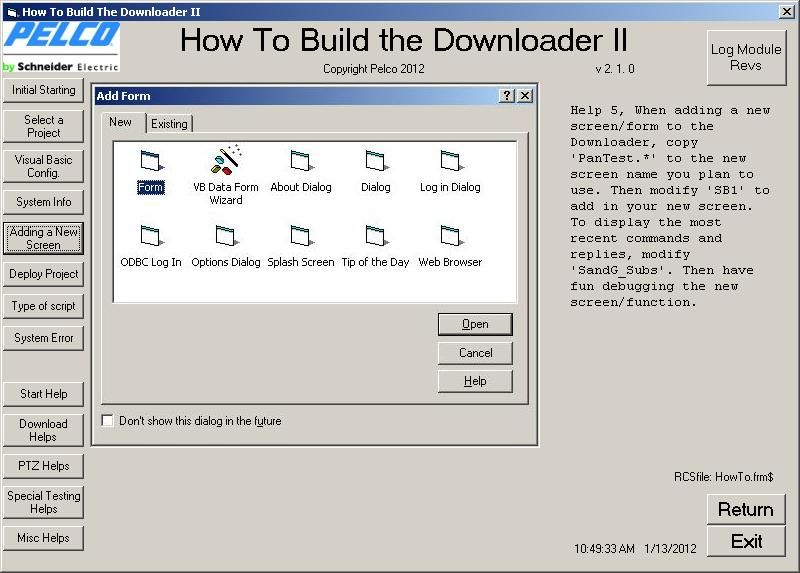Click the Copyright Pelco 2012 text
The image size is (800, 573).
[373, 69]
